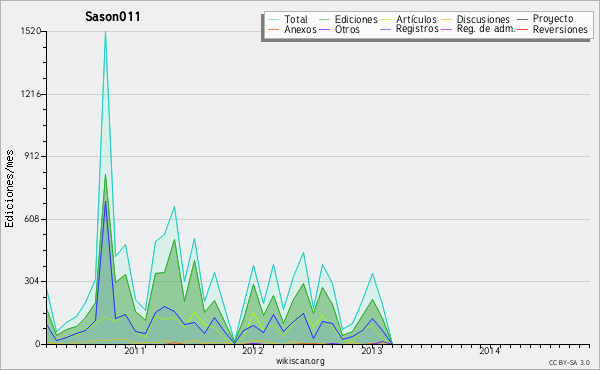This screenshot has width=600, height=370.
Task: Select the Ediciones legend entry
Action: point(348,19)
